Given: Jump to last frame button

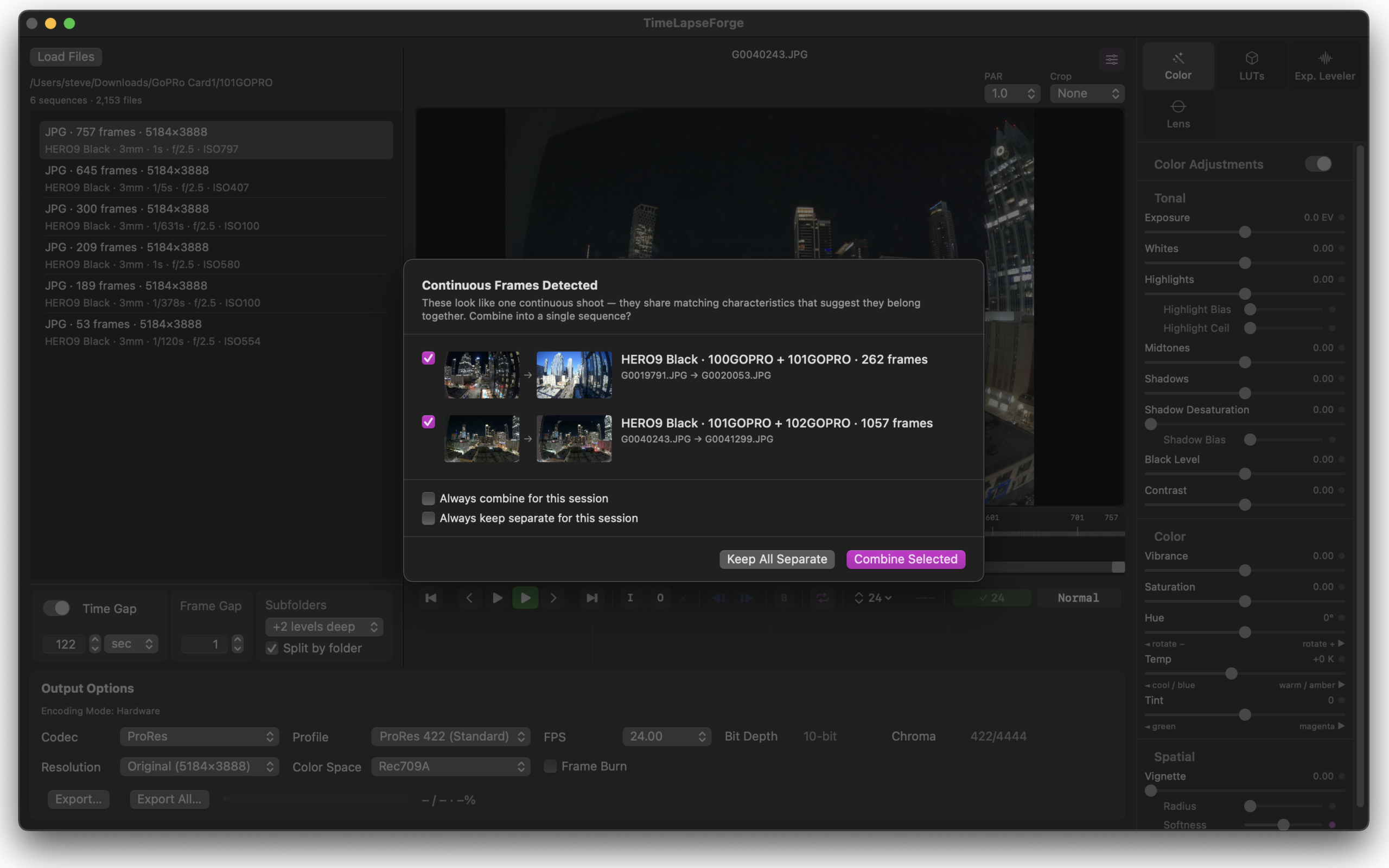Looking at the screenshot, I should coord(592,598).
